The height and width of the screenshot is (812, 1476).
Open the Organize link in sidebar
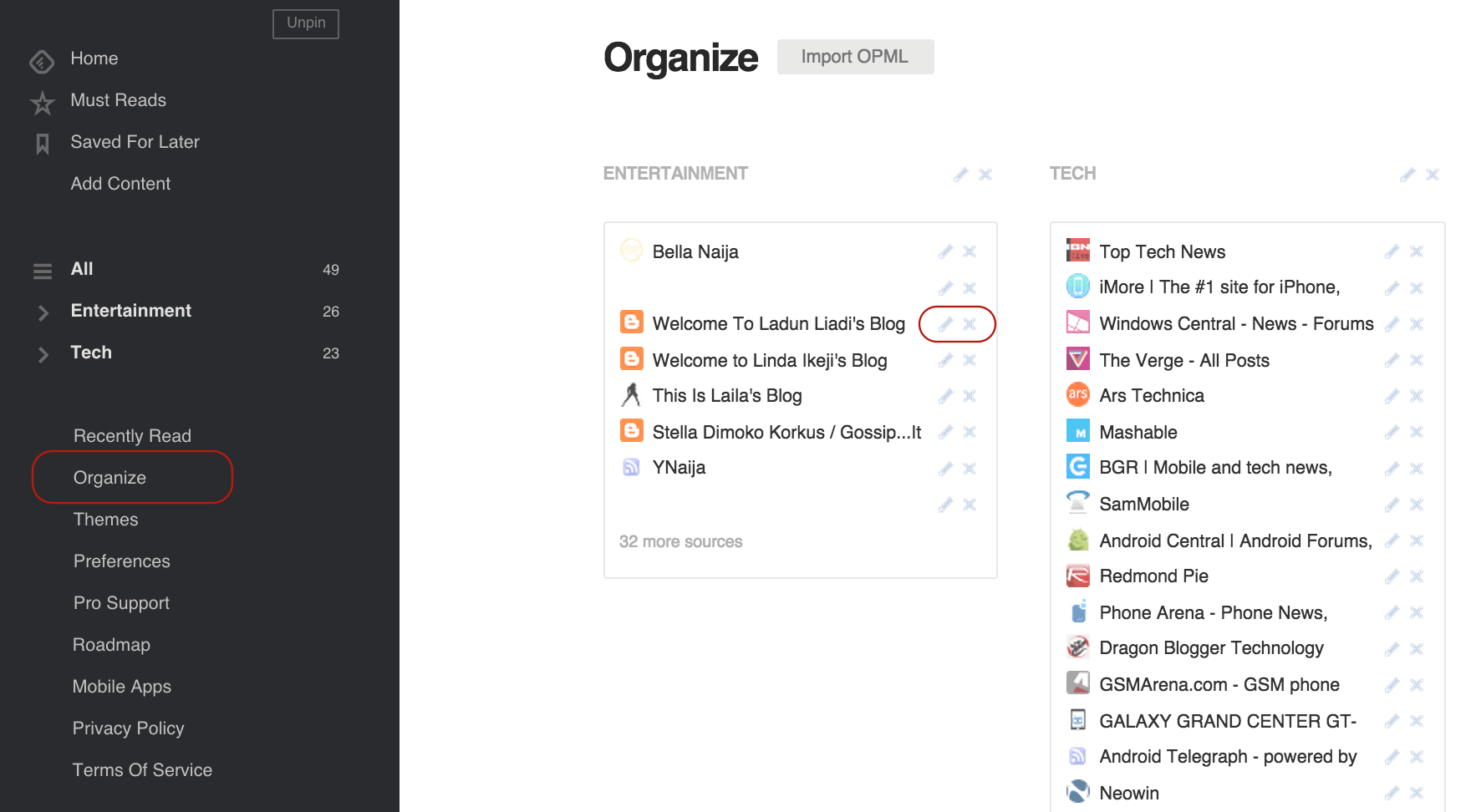coord(109,478)
